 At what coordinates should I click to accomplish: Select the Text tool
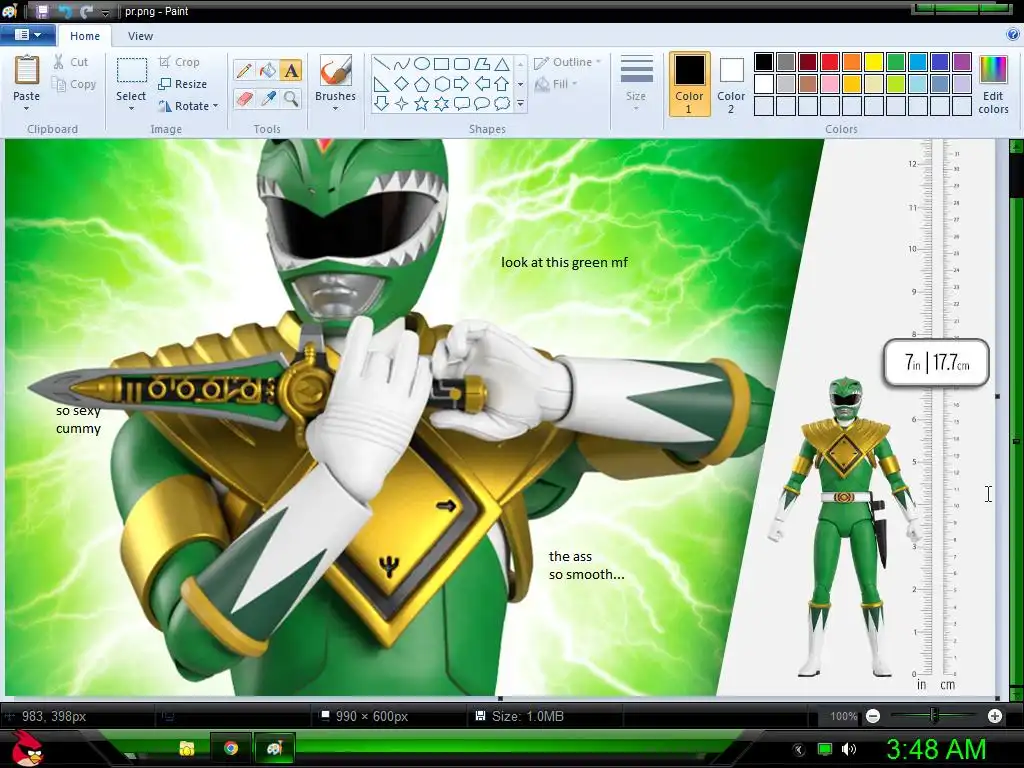(291, 70)
